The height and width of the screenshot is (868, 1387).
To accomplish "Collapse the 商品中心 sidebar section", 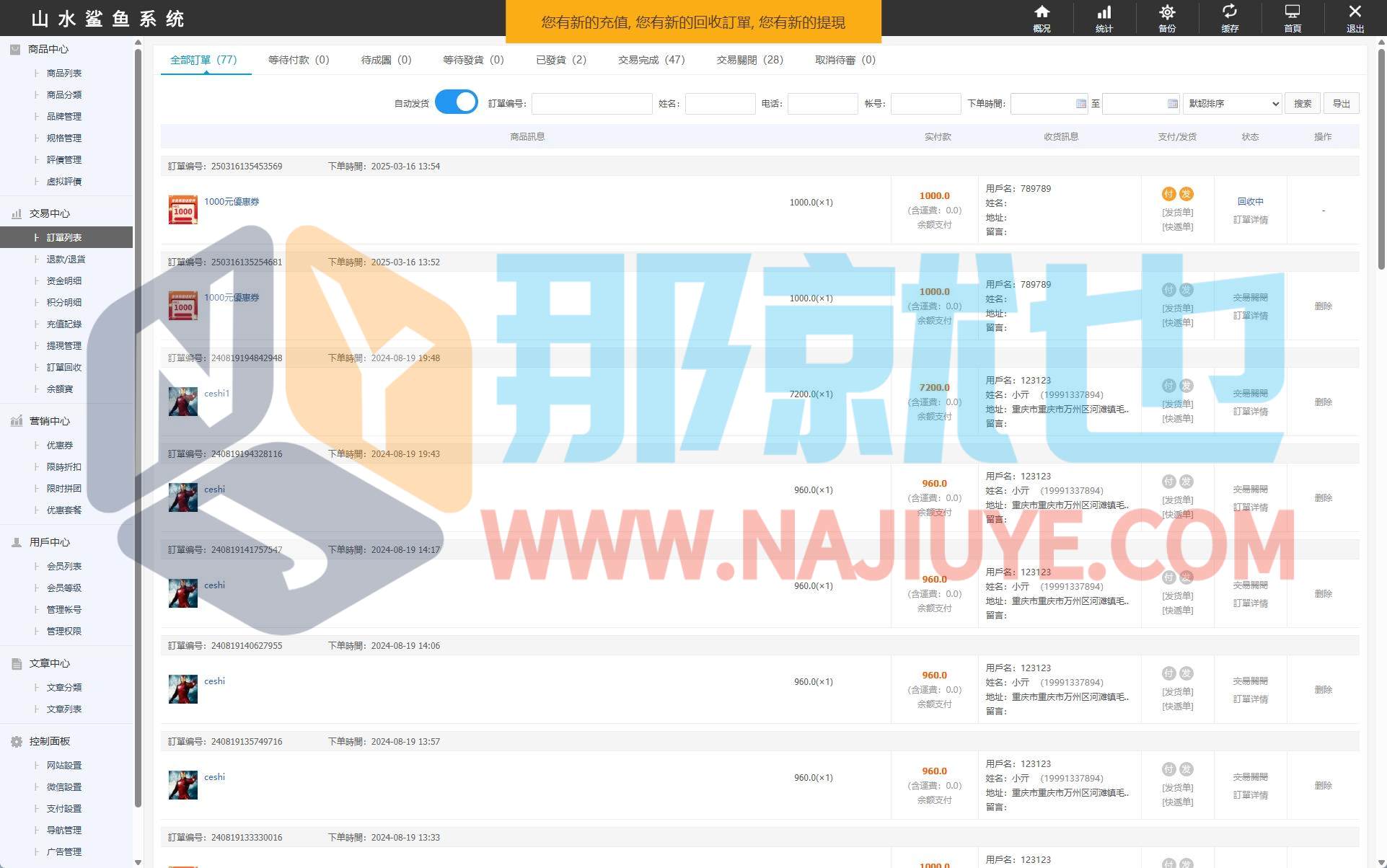I will [x=48, y=49].
